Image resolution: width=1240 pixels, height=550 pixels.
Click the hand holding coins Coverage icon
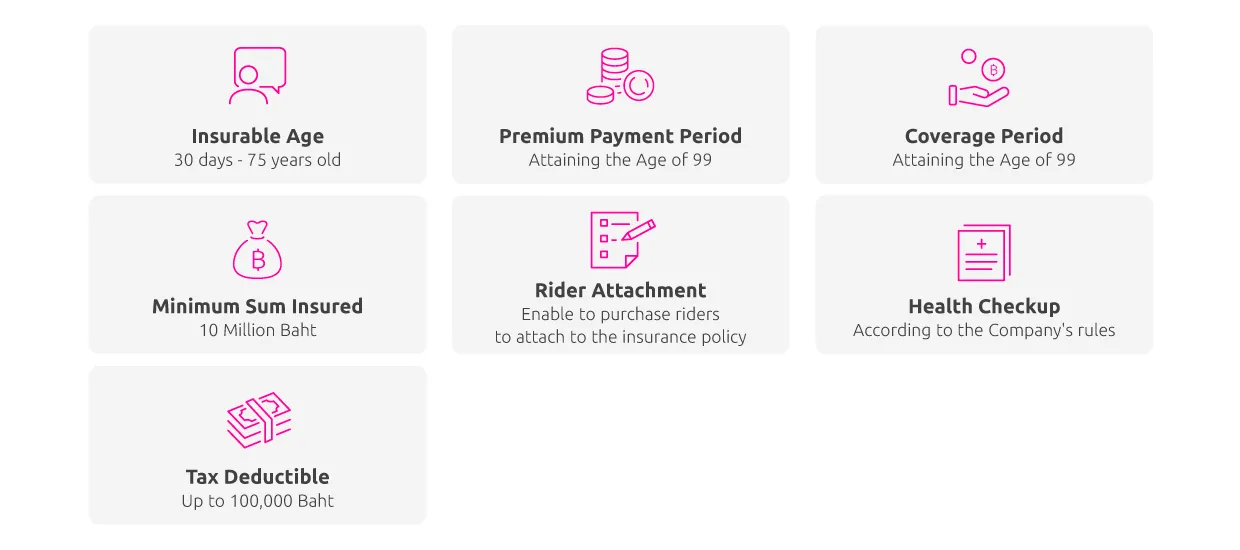(x=978, y=77)
